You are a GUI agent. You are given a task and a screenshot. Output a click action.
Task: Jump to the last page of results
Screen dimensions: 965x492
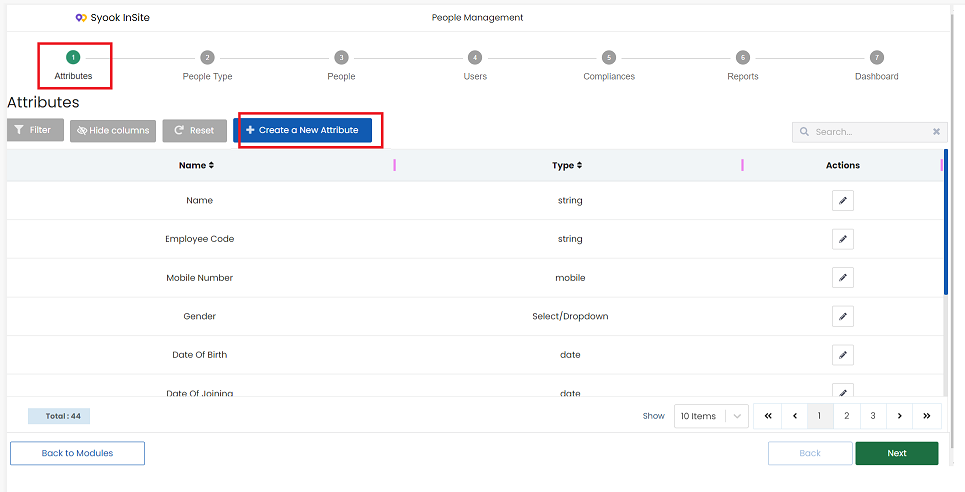[x=927, y=416]
